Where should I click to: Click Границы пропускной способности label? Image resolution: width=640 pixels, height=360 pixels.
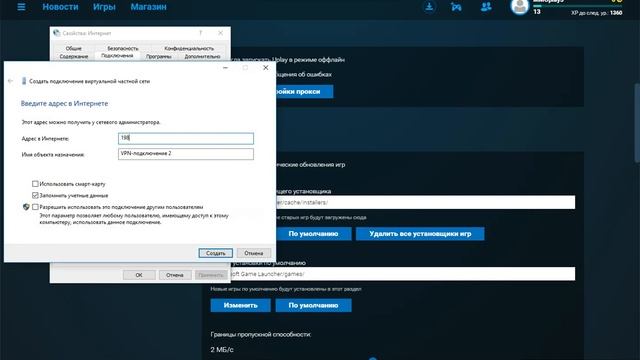260,334
